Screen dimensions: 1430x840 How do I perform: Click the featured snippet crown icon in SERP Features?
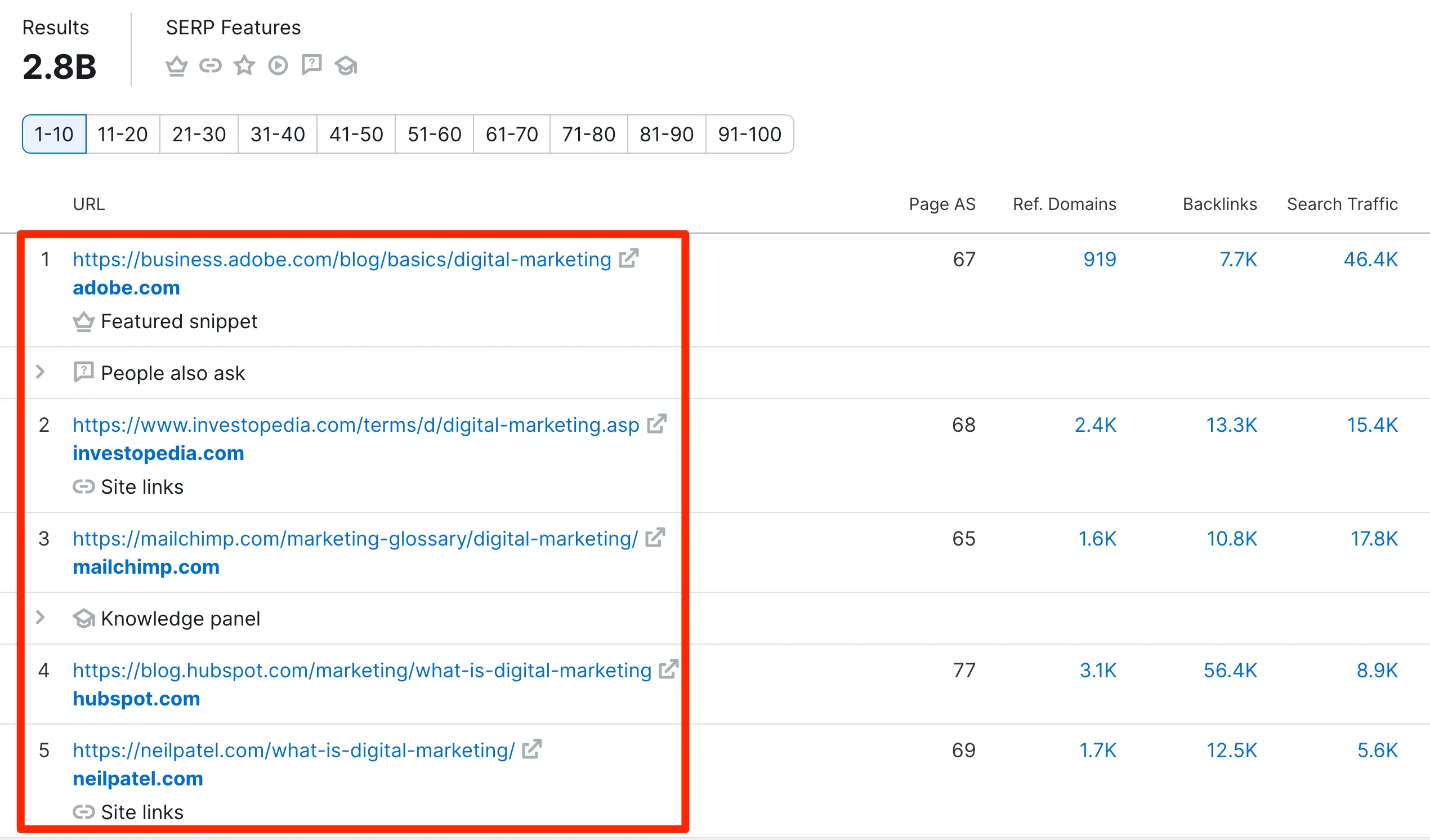tap(176, 66)
